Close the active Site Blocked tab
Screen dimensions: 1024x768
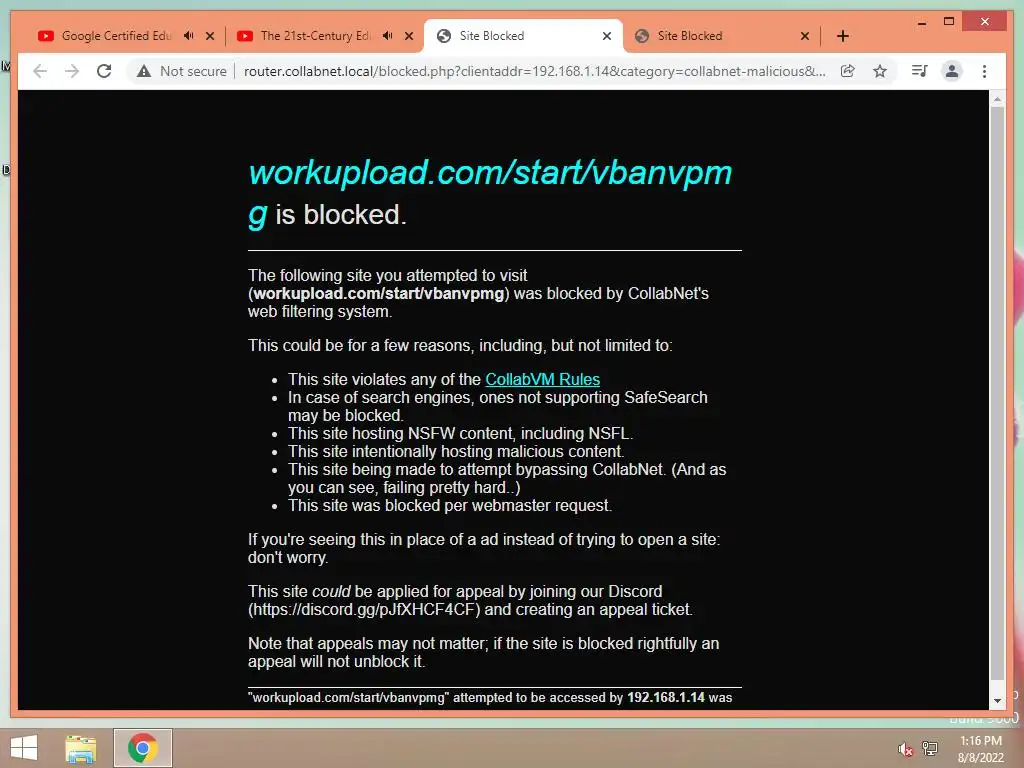(x=607, y=36)
